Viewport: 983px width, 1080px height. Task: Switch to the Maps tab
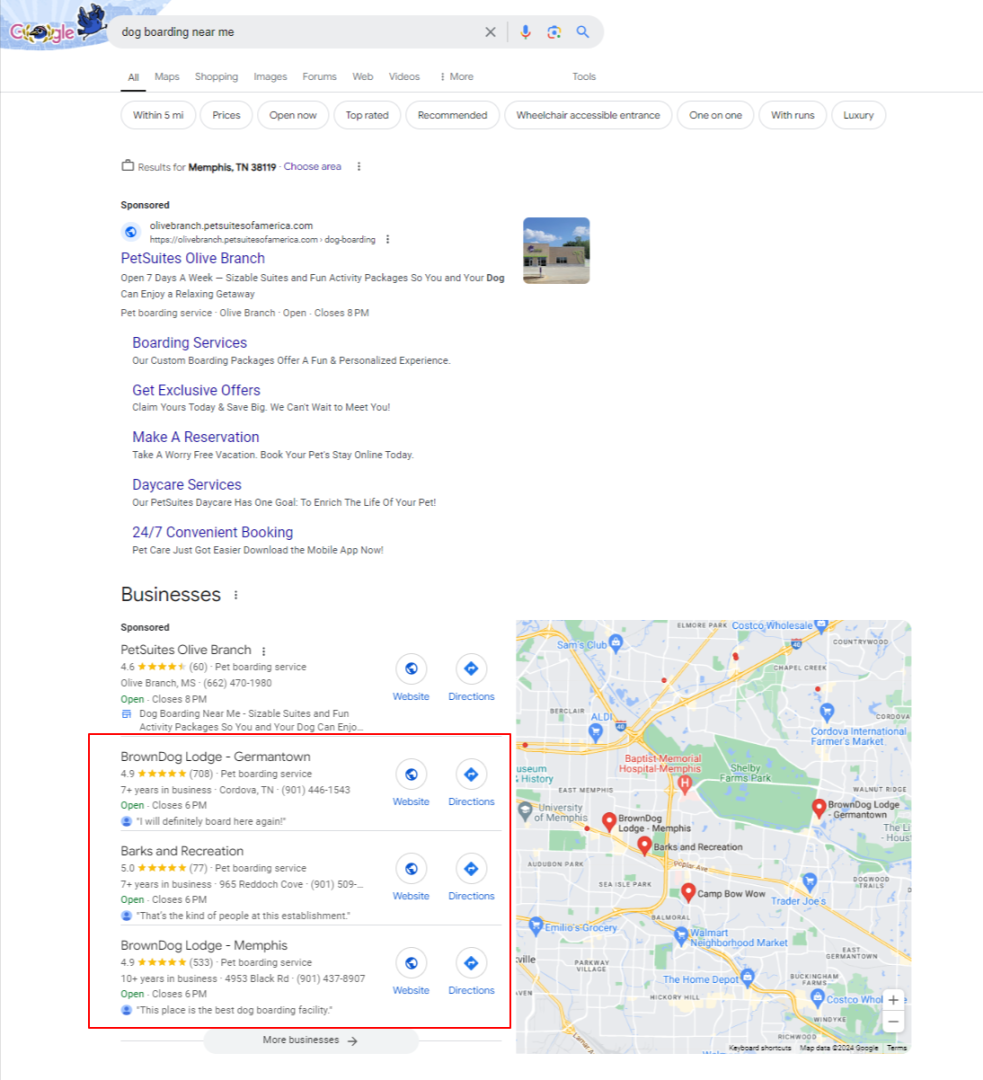(166, 76)
